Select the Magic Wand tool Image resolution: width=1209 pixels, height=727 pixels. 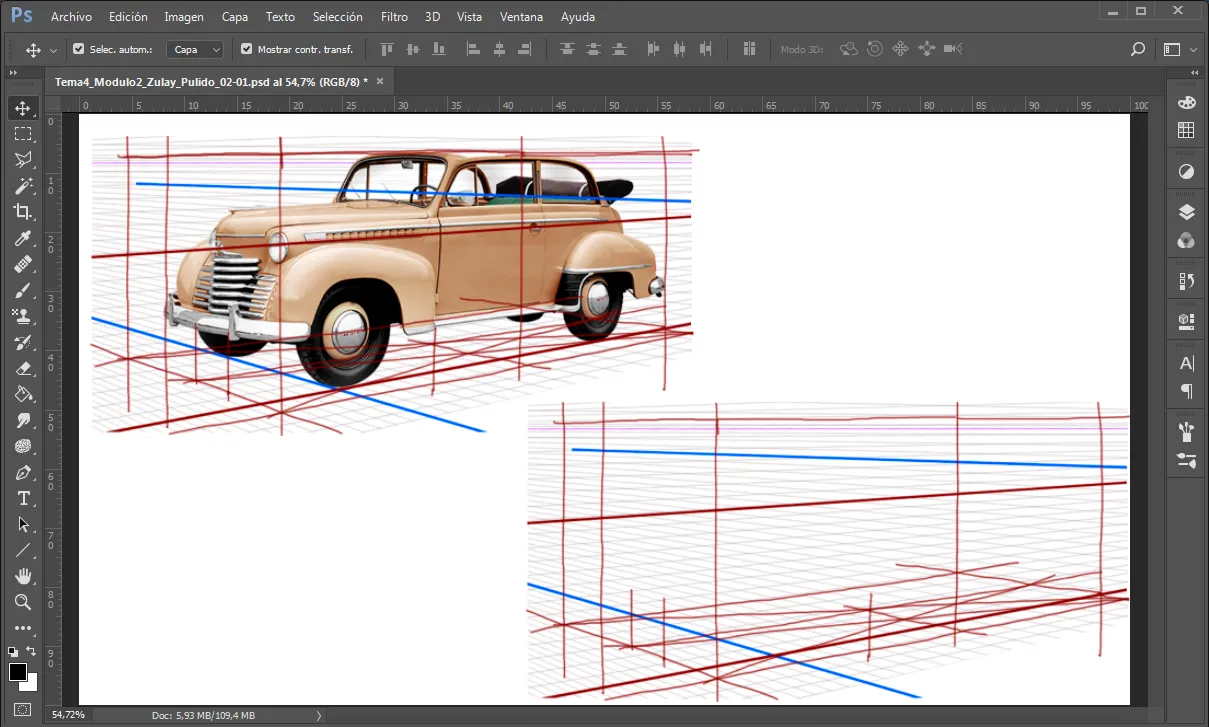coord(23,186)
